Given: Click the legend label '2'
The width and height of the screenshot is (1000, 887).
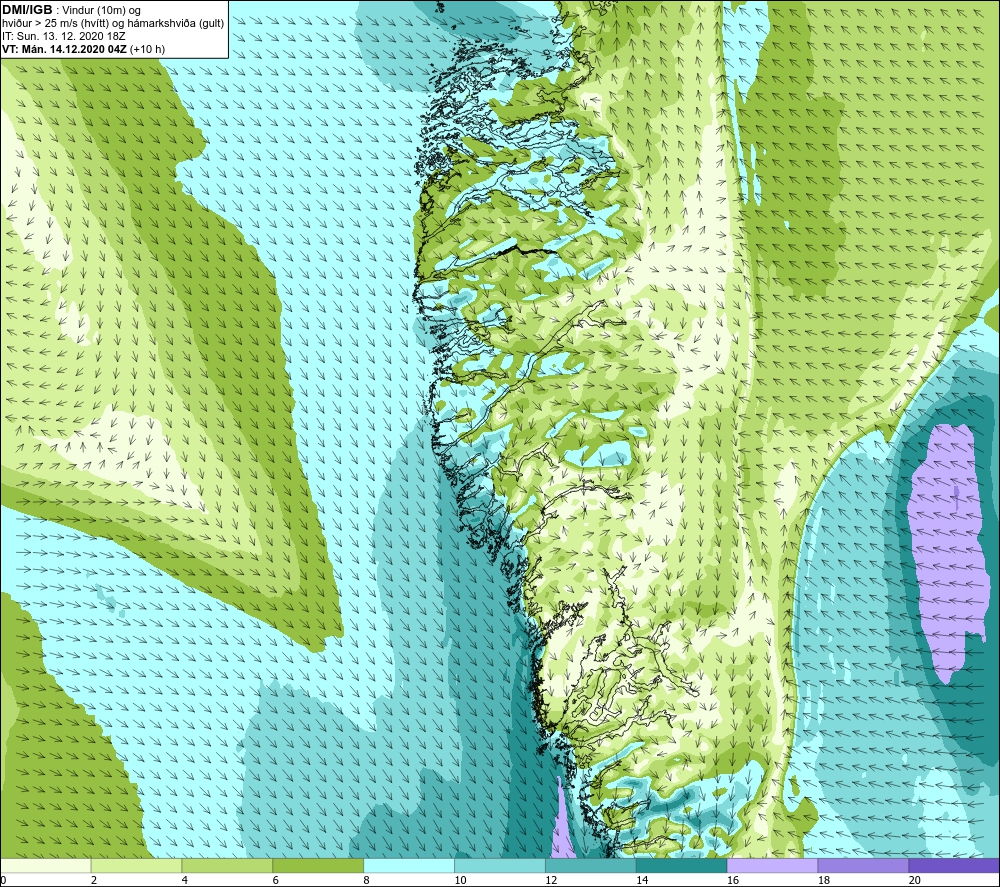Looking at the screenshot, I should 94,880.
